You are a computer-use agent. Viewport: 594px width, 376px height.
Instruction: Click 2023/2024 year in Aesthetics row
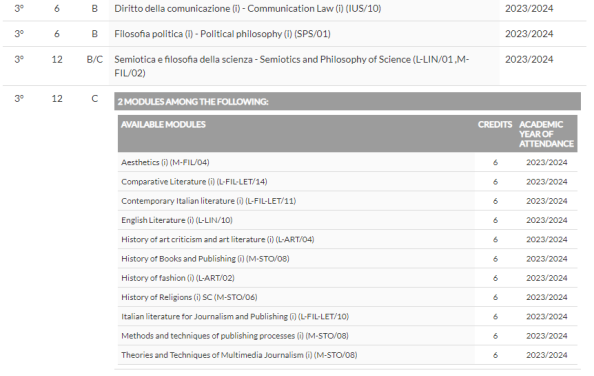(x=546, y=162)
